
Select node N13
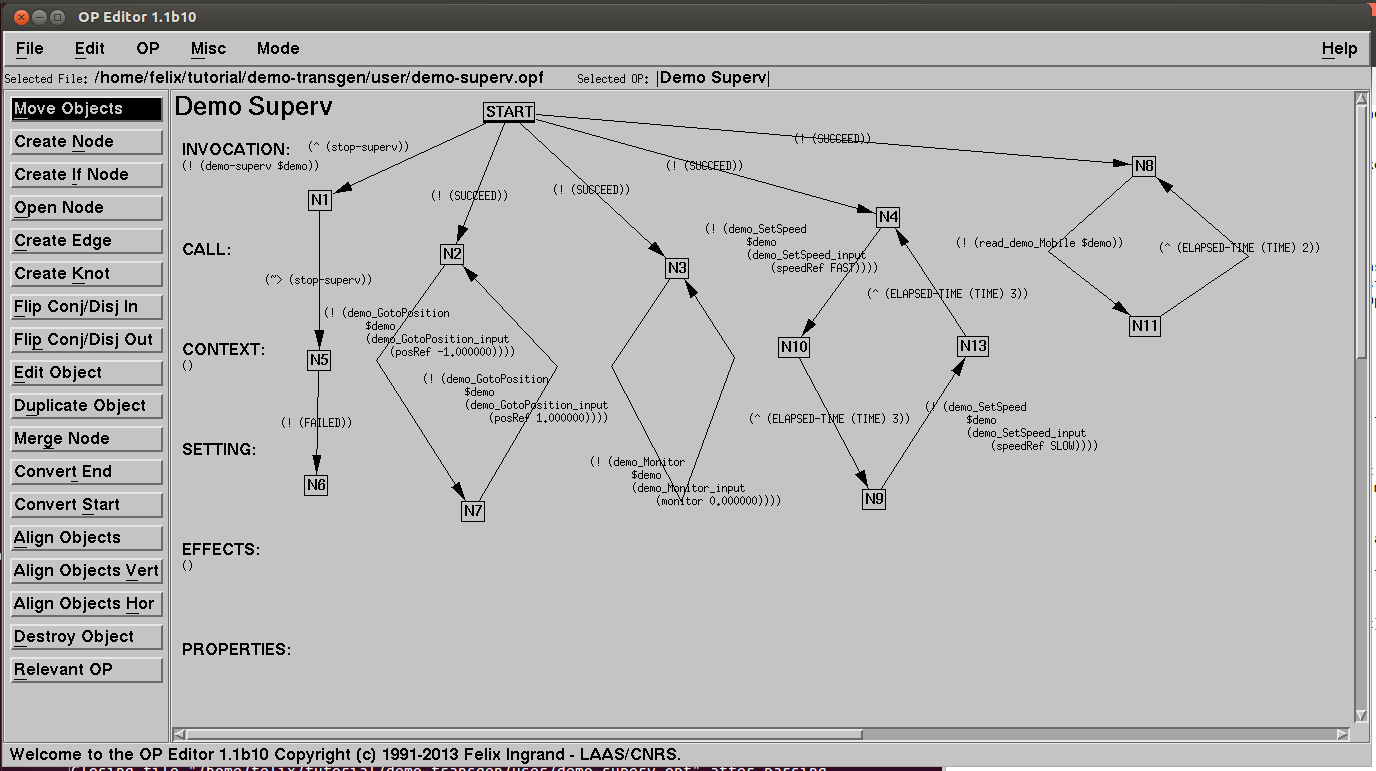tap(973, 346)
